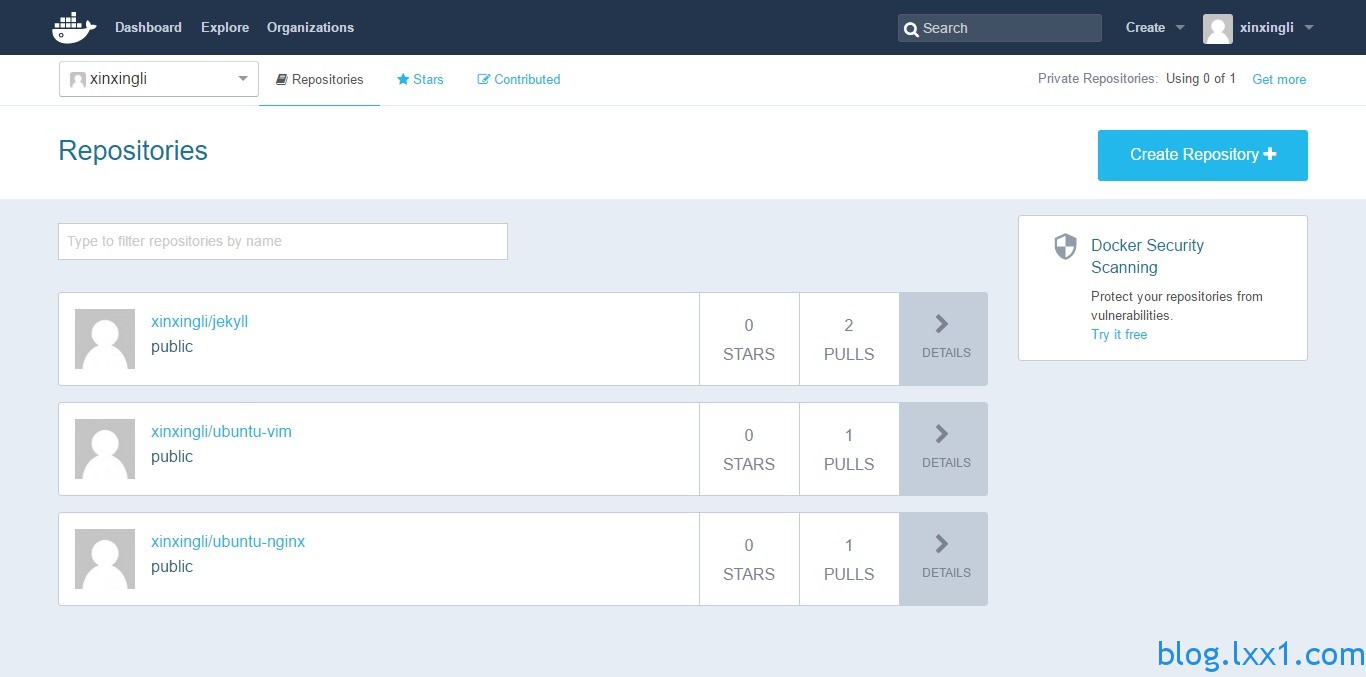Click the 0 STARS count for jekyll
This screenshot has height=677, width=1366.
point(749,339)
